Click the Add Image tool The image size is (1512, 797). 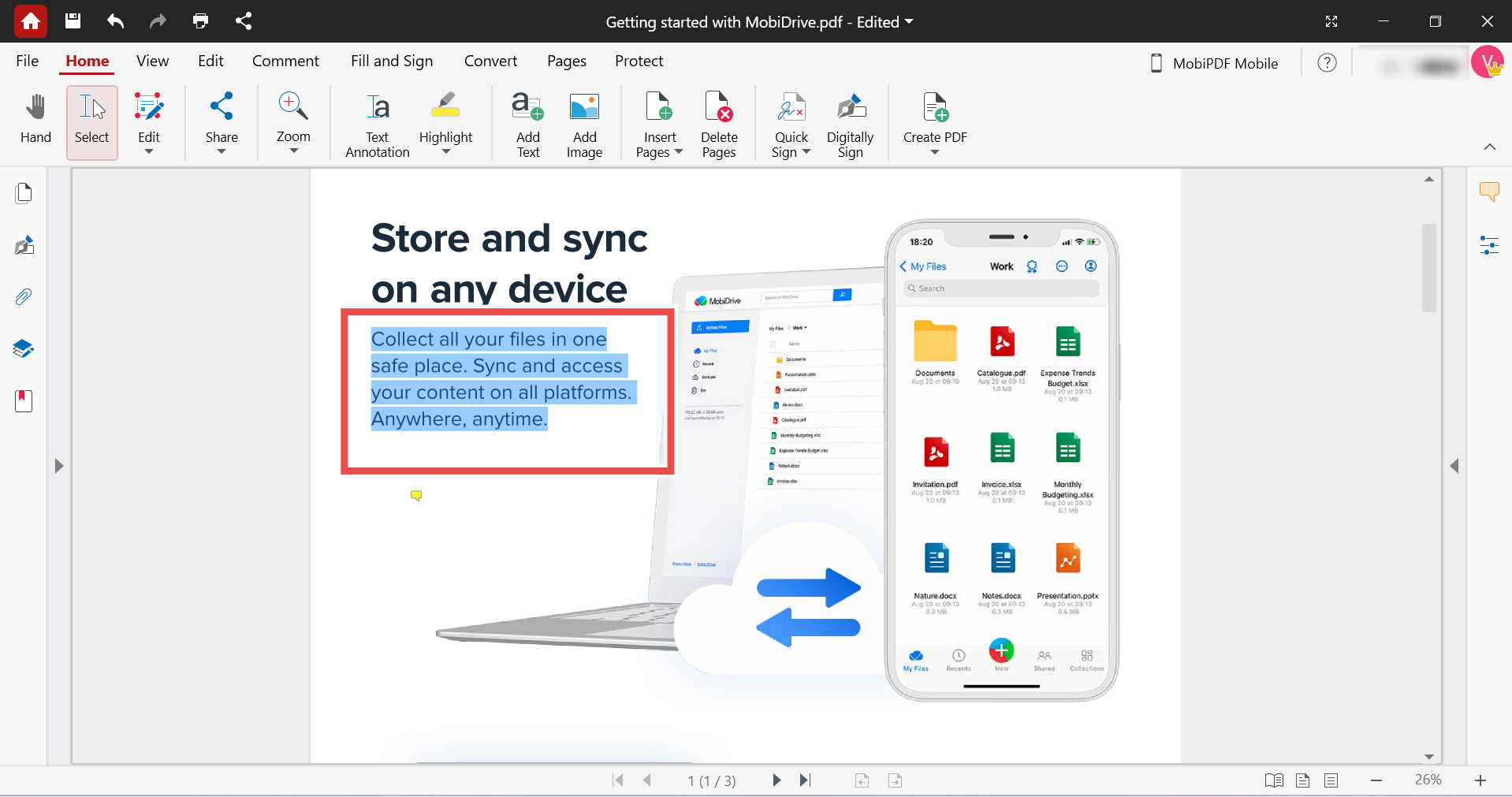pyautogui.click(x=584, y=122)
